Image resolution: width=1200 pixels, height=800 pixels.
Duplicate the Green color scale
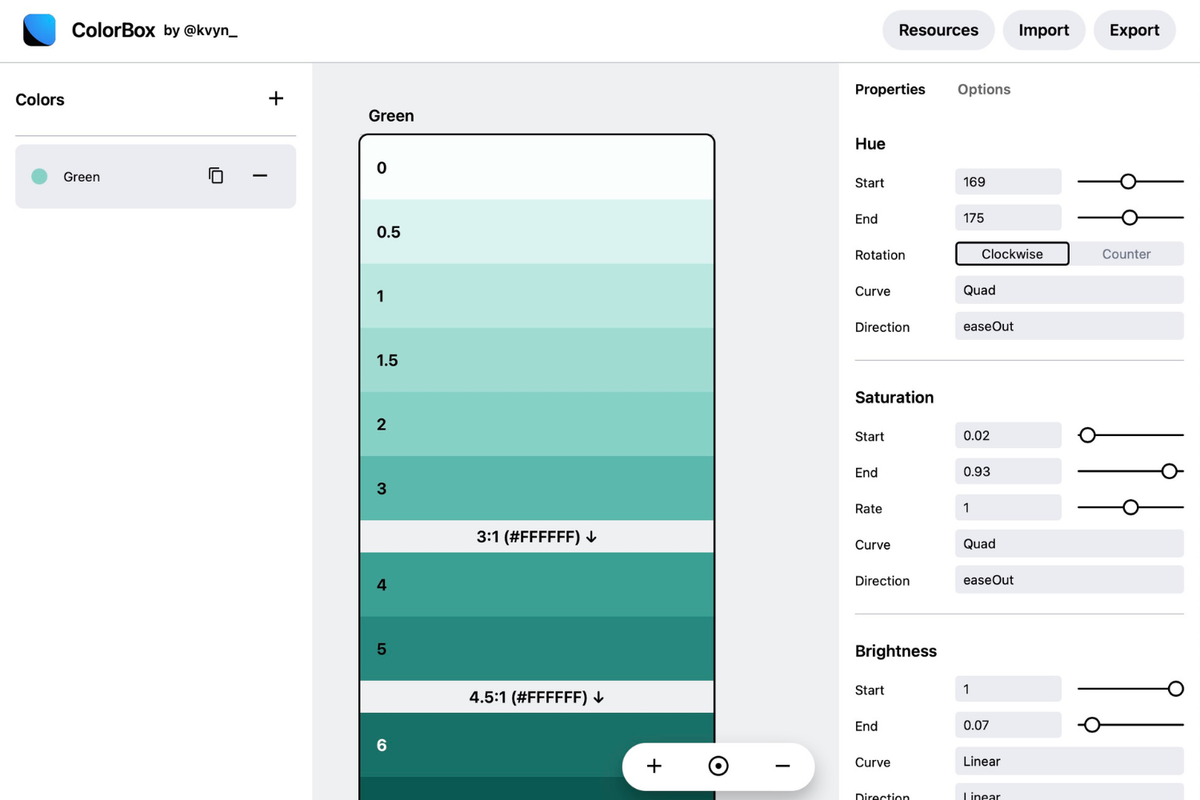pos(216,176)
